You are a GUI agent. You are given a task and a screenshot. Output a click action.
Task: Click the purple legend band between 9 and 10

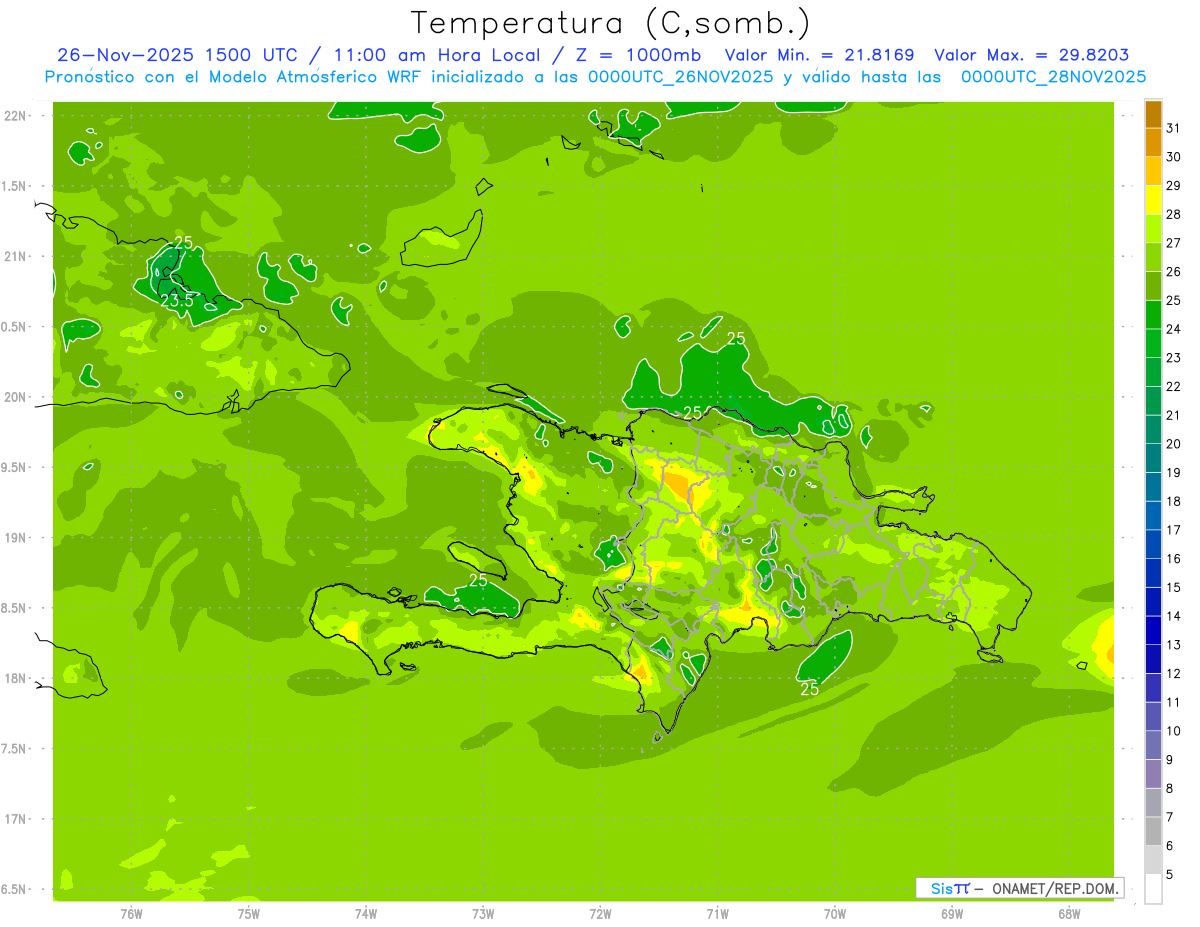pyautogui.click(x=1153, y=745)
